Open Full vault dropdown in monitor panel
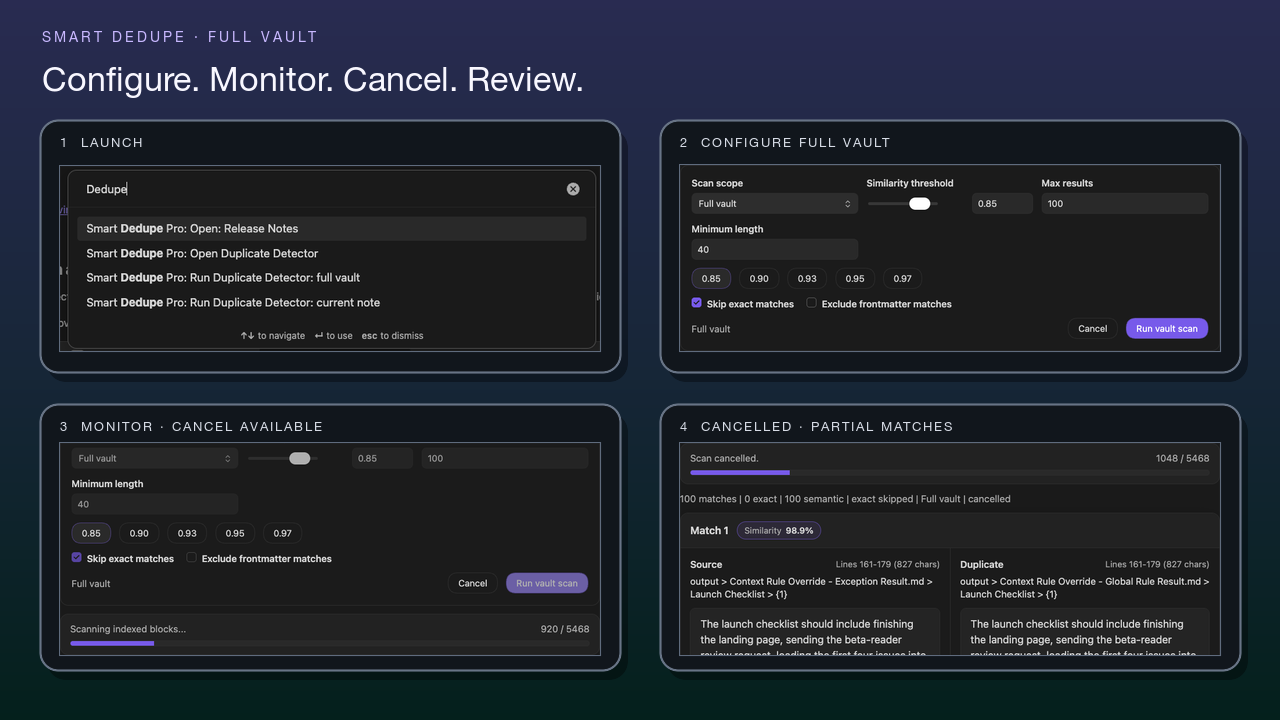 coord(155,458)
